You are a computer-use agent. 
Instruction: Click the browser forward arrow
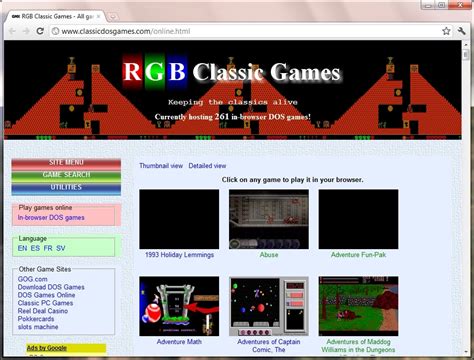click(x=26, y=31)
